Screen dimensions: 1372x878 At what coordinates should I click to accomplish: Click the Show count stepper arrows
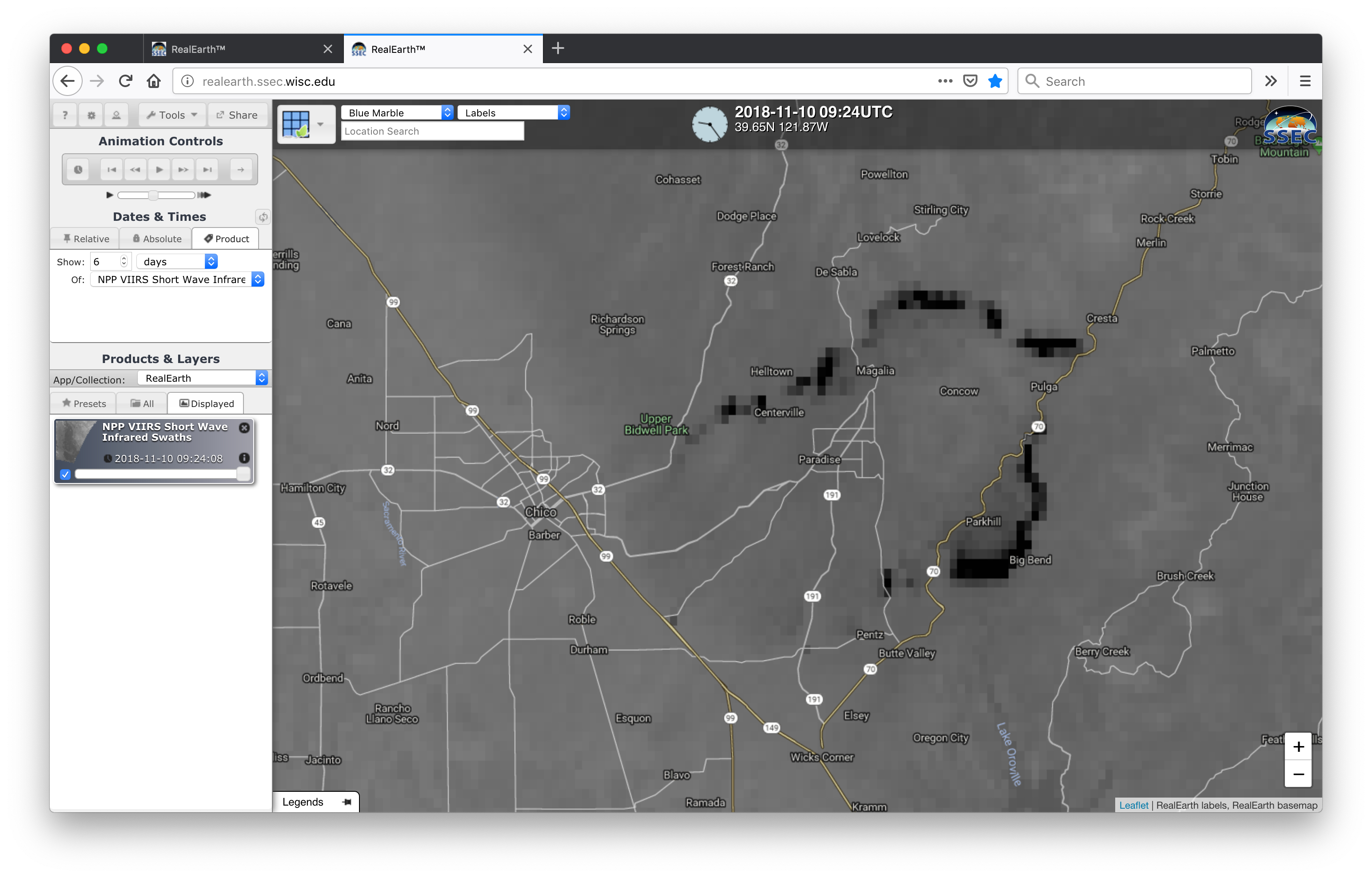click(x=124, y=261)
